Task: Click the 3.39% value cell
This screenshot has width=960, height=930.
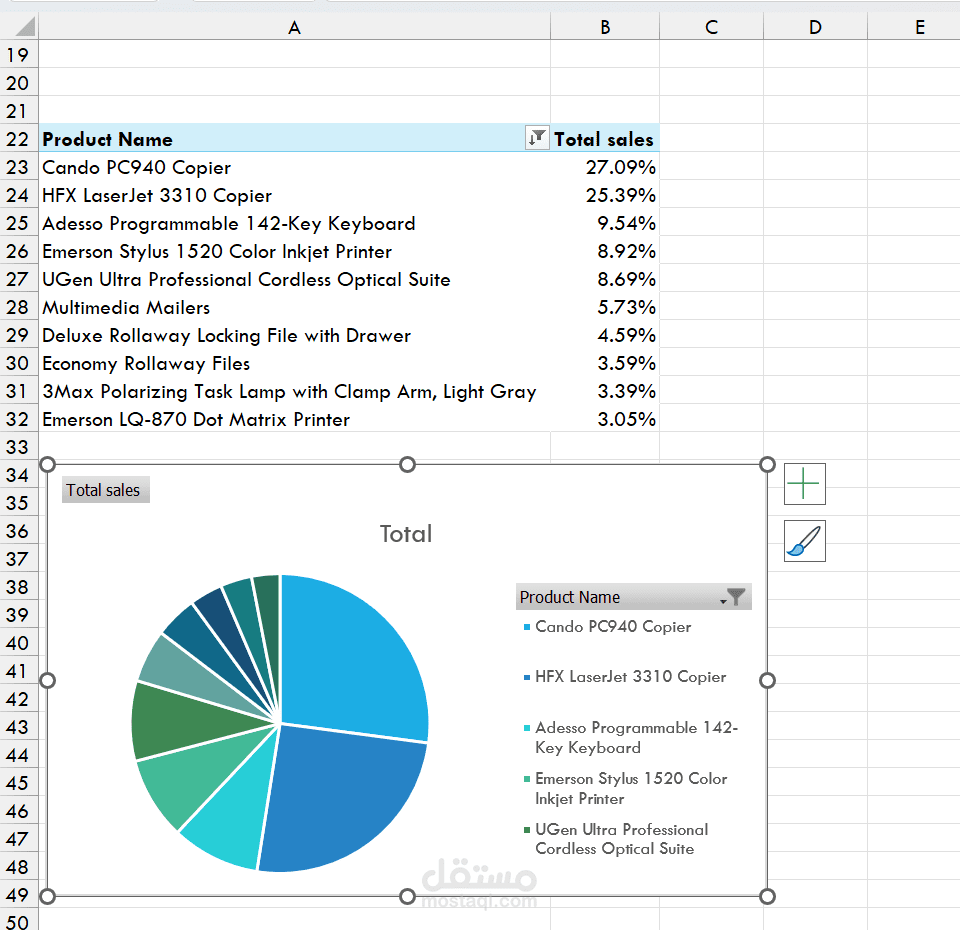Action: 605,391
